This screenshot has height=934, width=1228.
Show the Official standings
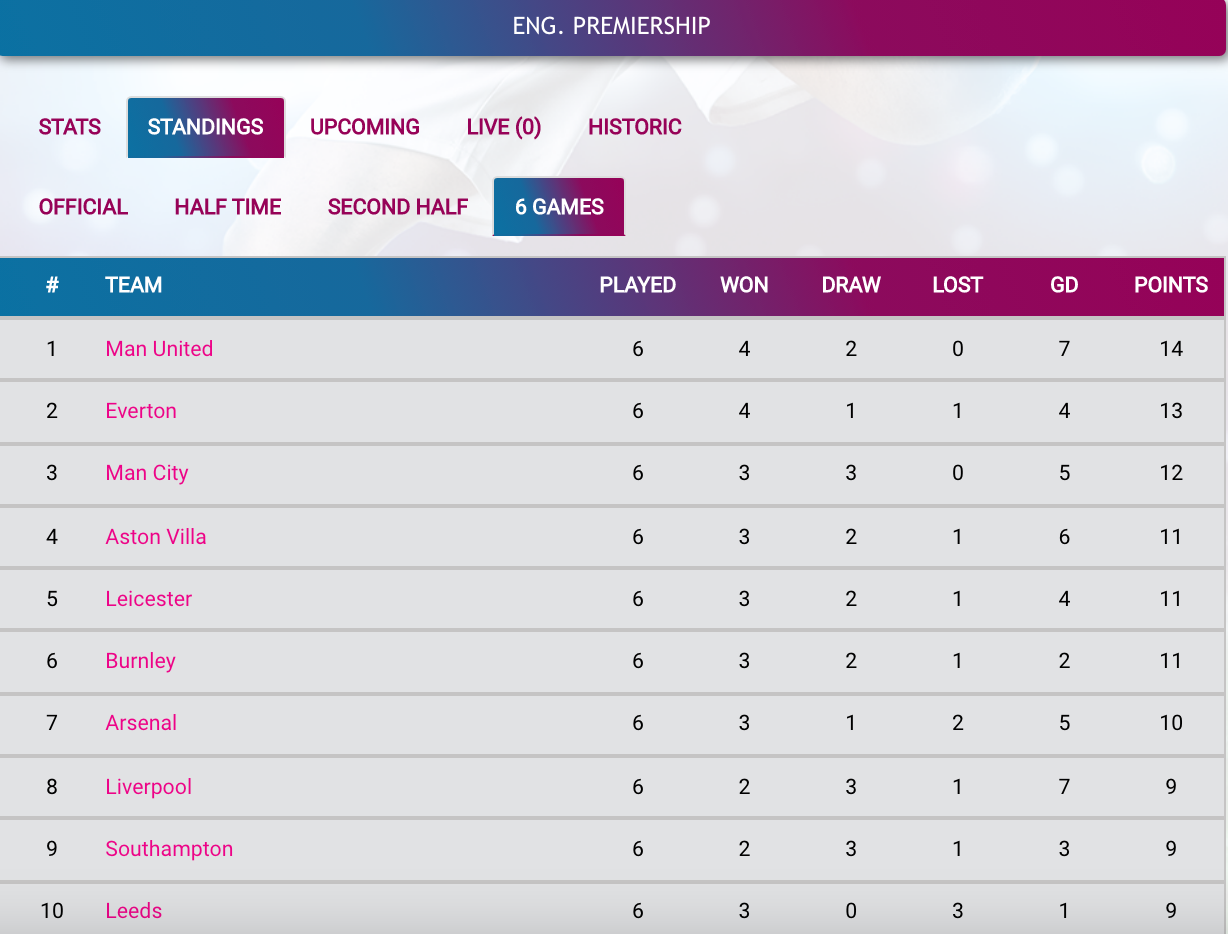pos(83,207)
